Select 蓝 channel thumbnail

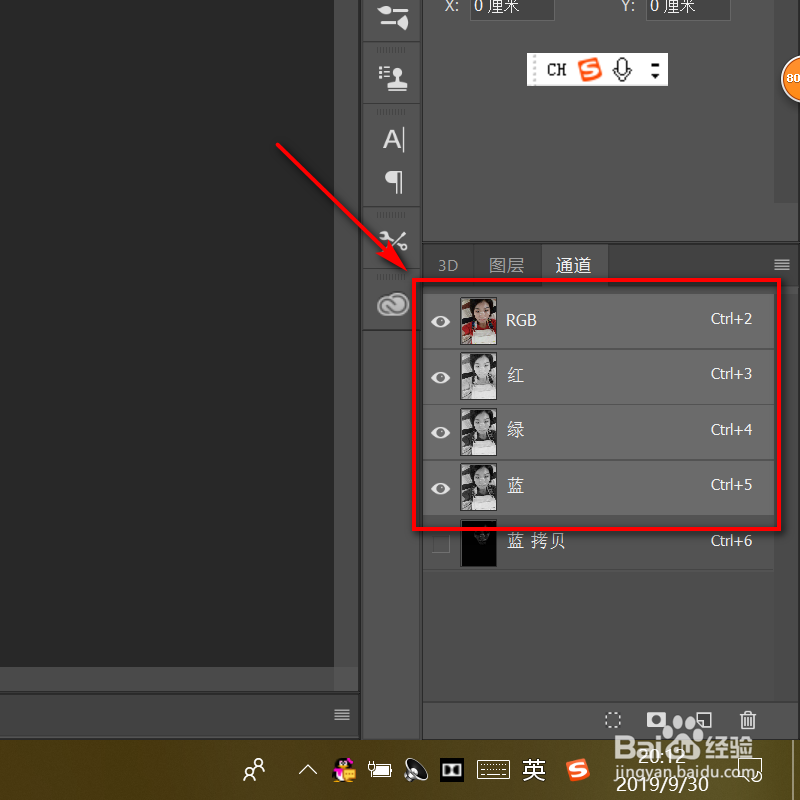478,487
